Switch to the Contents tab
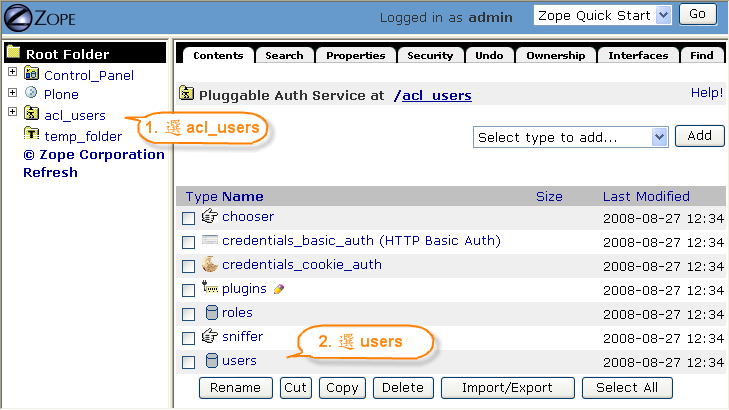This screenshot has width=729, height=410. [x=218, y=55]
